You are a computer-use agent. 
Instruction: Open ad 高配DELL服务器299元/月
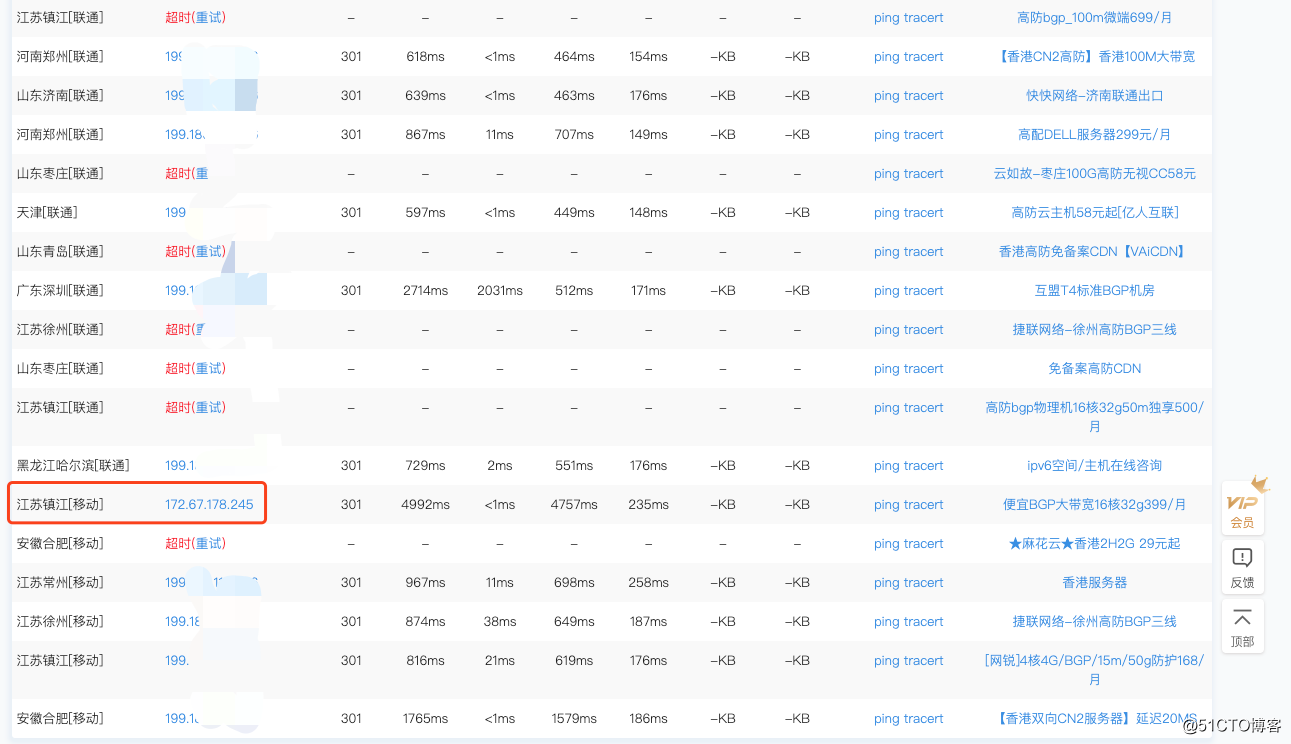(1094, 134)
